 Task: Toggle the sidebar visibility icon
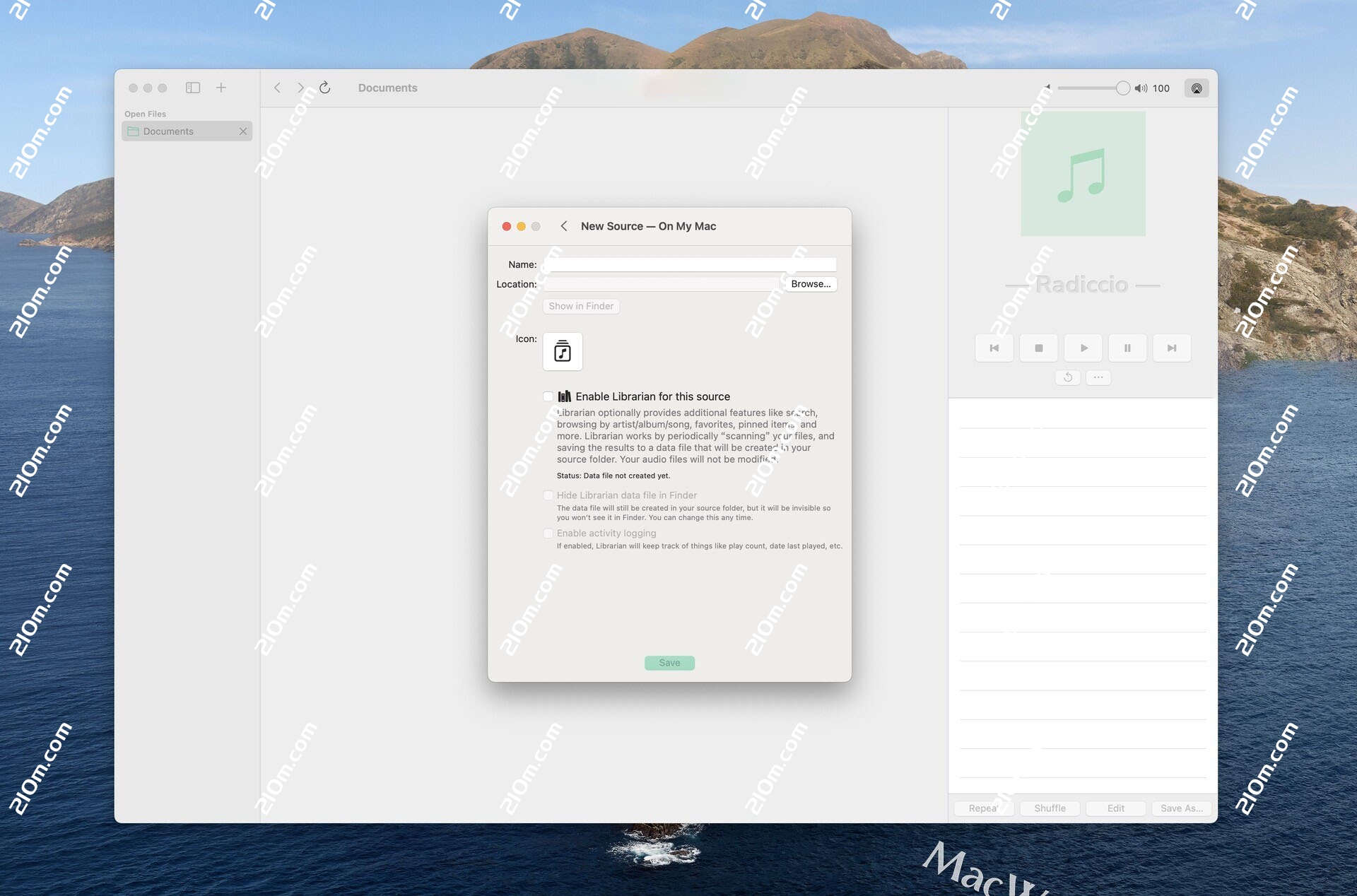[x=192, y=88]
